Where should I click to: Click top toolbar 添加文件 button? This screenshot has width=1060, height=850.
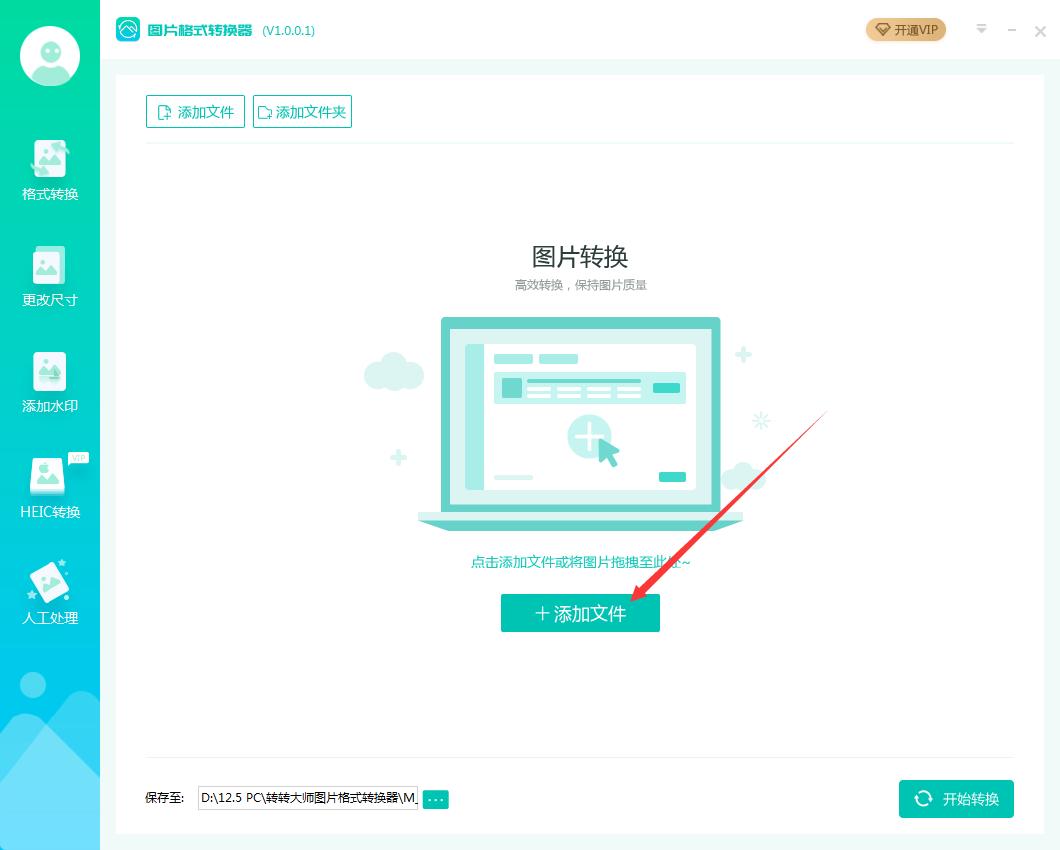pyautogui.click(x=195, y=112)
